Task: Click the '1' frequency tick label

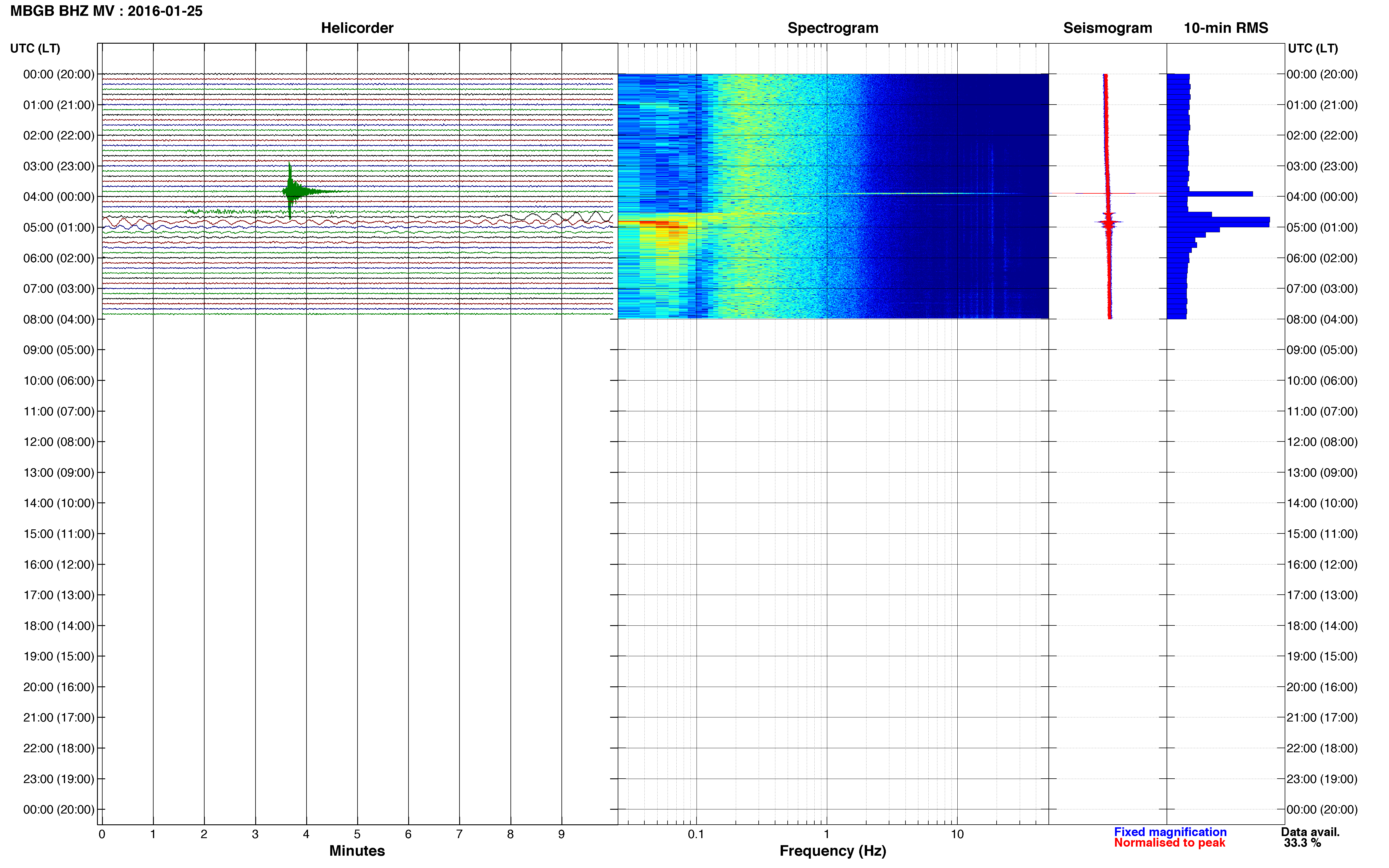Action: point(826,834)
